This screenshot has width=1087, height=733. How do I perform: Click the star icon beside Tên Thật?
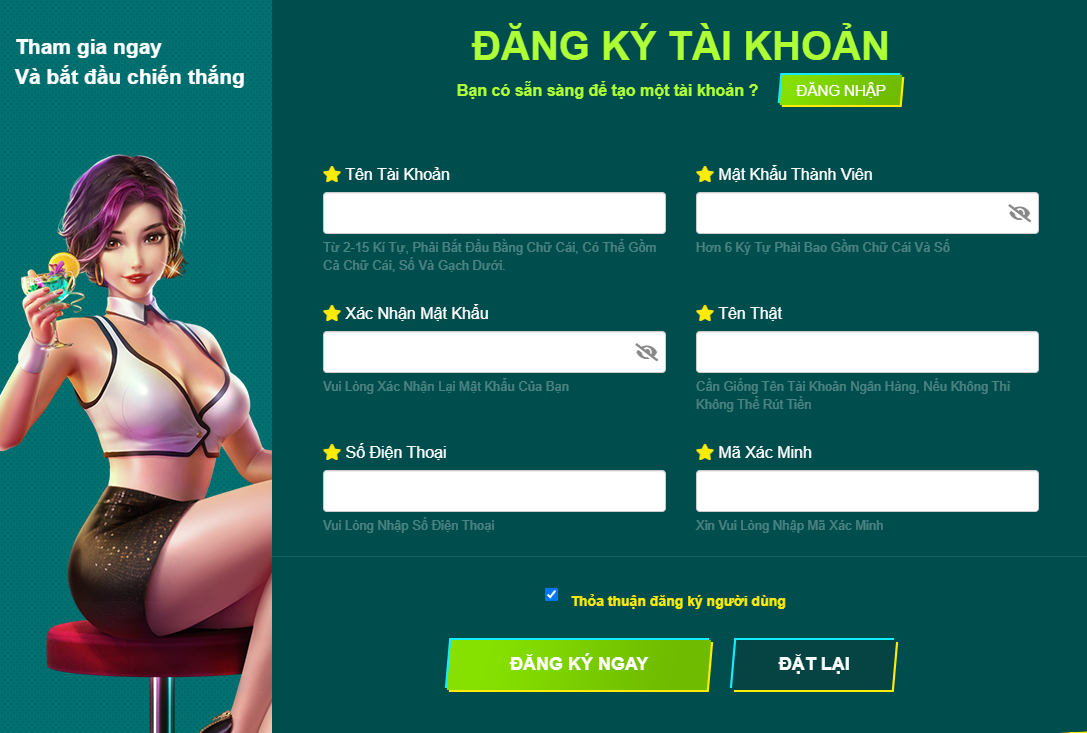[x=705, y=313]
